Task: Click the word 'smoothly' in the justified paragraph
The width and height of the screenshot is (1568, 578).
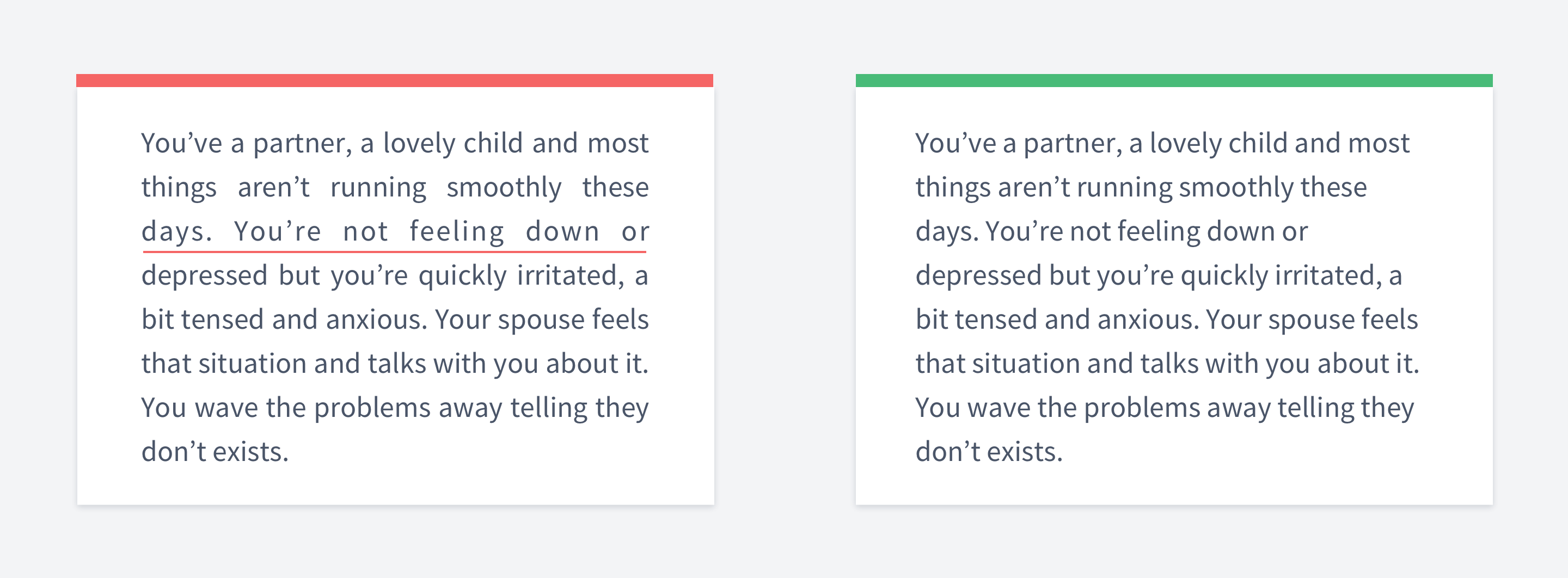Action: tap(504, 187)
